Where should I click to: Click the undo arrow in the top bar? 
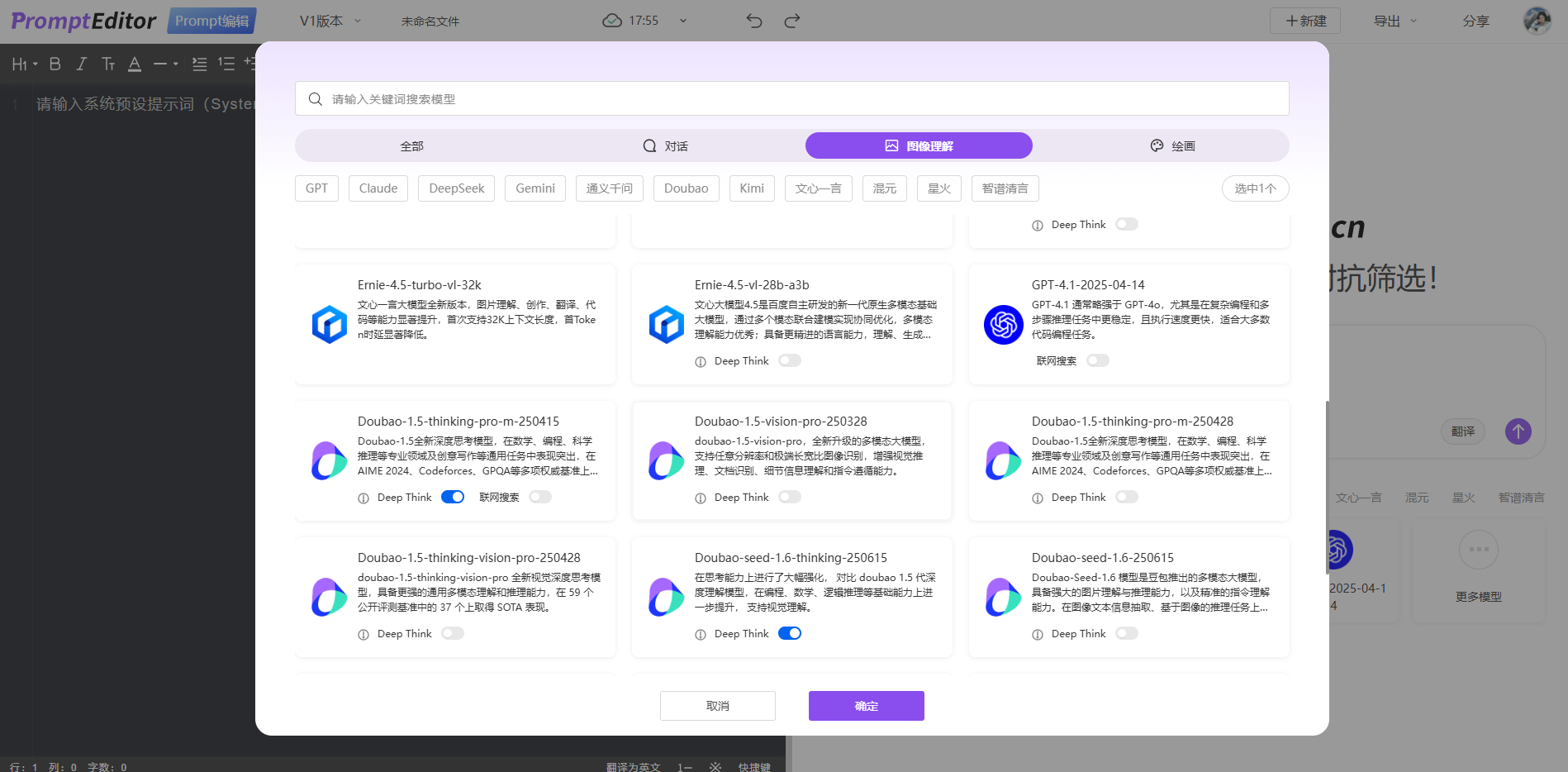753,21
